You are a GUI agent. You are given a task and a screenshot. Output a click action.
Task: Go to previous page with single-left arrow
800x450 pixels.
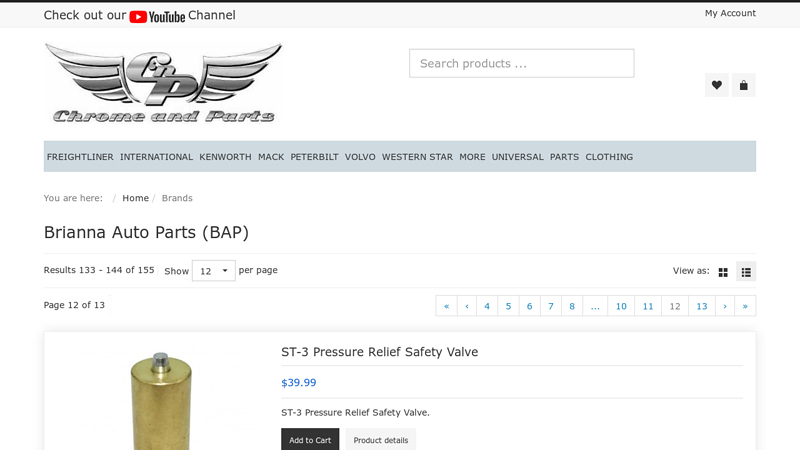pyautogui.click(x=467, y=306)
